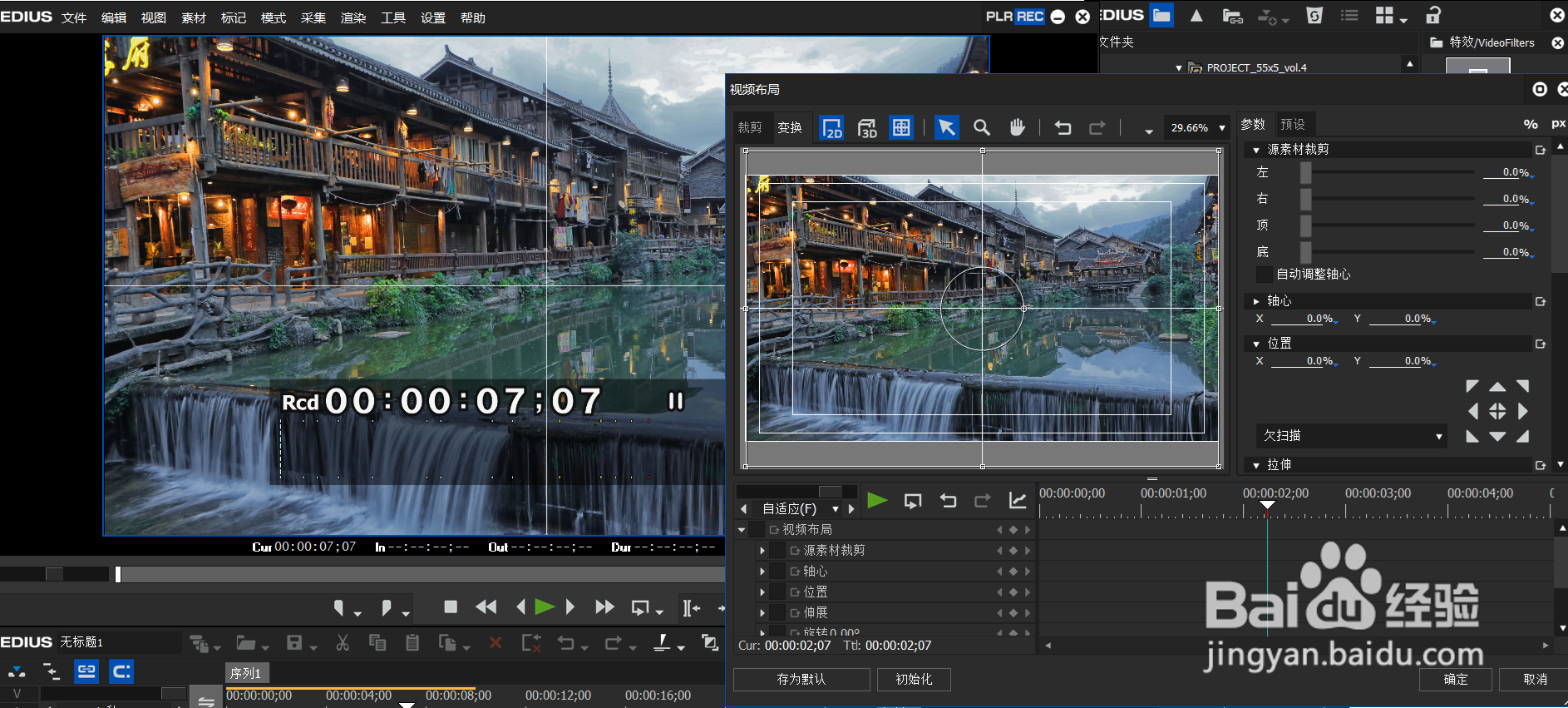Viewport: 1568px width, 708px height.
Task: Toggle the guide grid display icon
Action: tap(901, 127)
